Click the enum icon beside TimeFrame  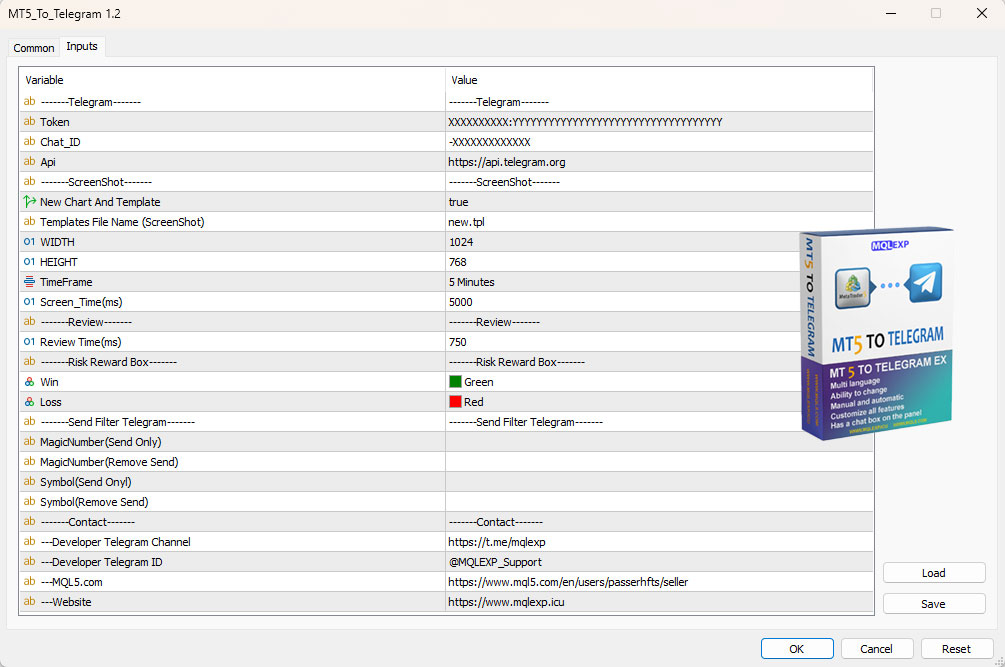click(x=29, y=281)
